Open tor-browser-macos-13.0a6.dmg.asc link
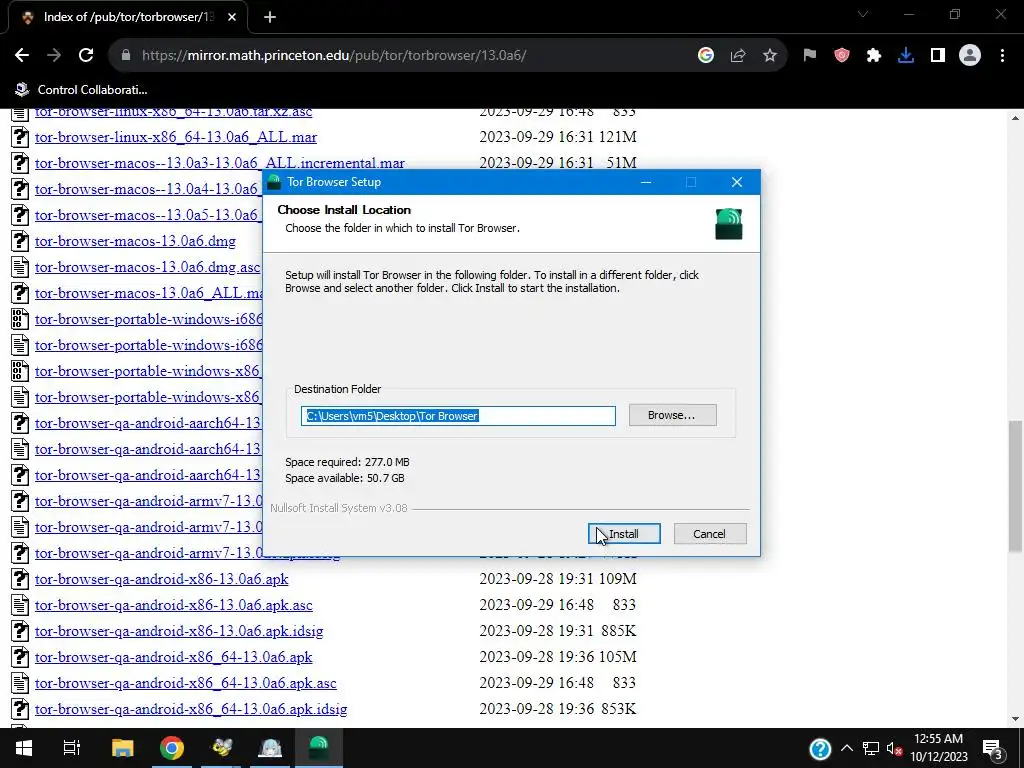 click(148, 267)
